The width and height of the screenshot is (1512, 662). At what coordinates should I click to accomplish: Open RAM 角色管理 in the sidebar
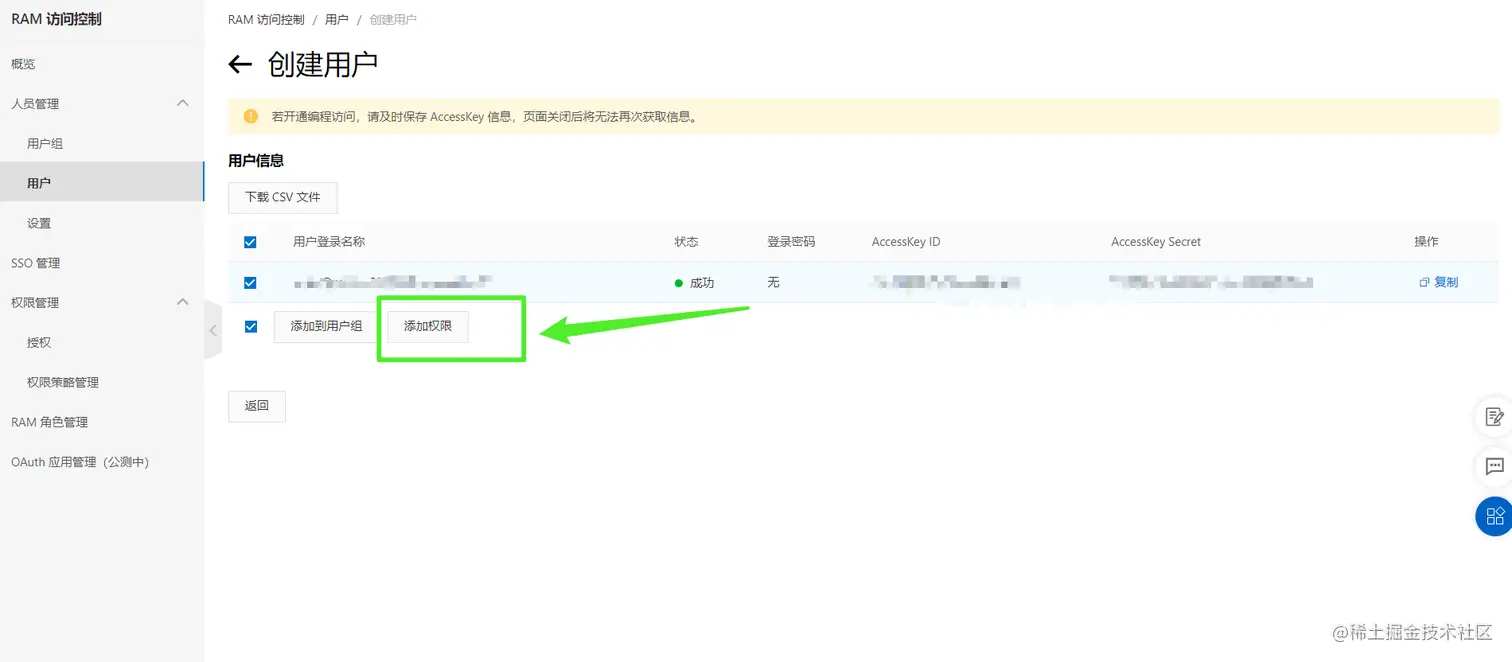click(50, 422)
